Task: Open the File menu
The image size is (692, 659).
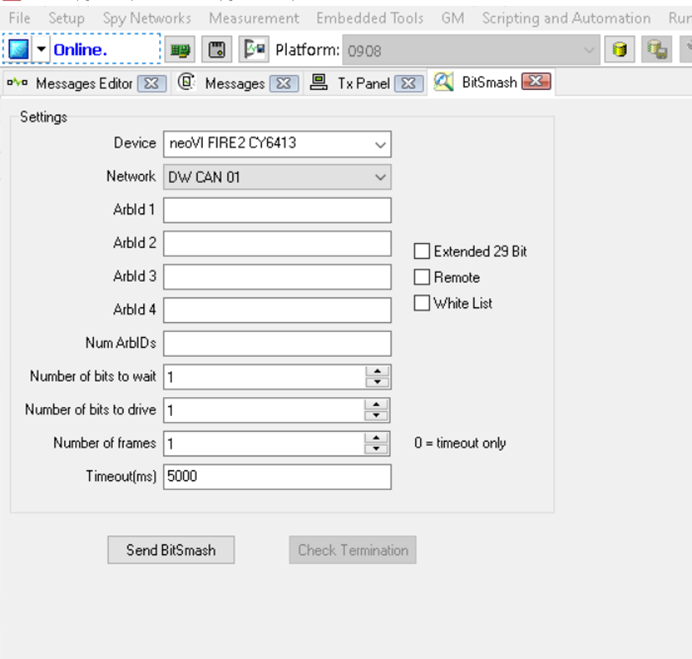Action: [19, 18]
